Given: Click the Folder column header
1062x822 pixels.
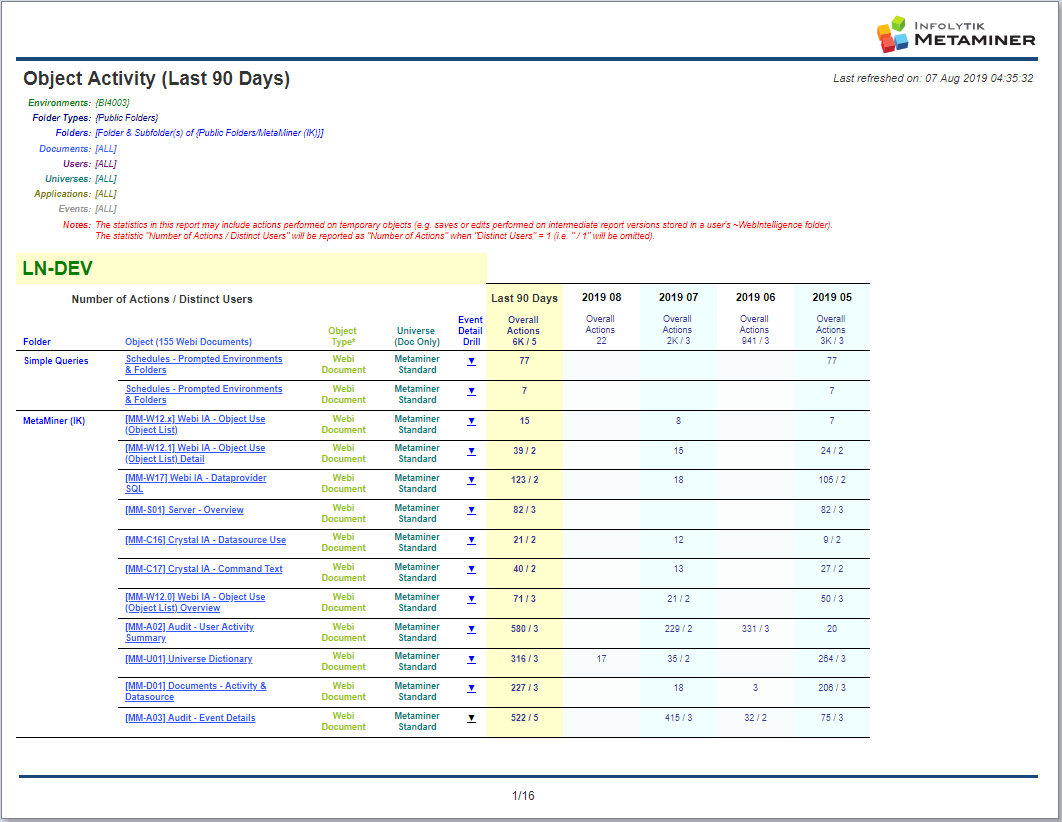Looking at the screenshot, I should [37, 342].
